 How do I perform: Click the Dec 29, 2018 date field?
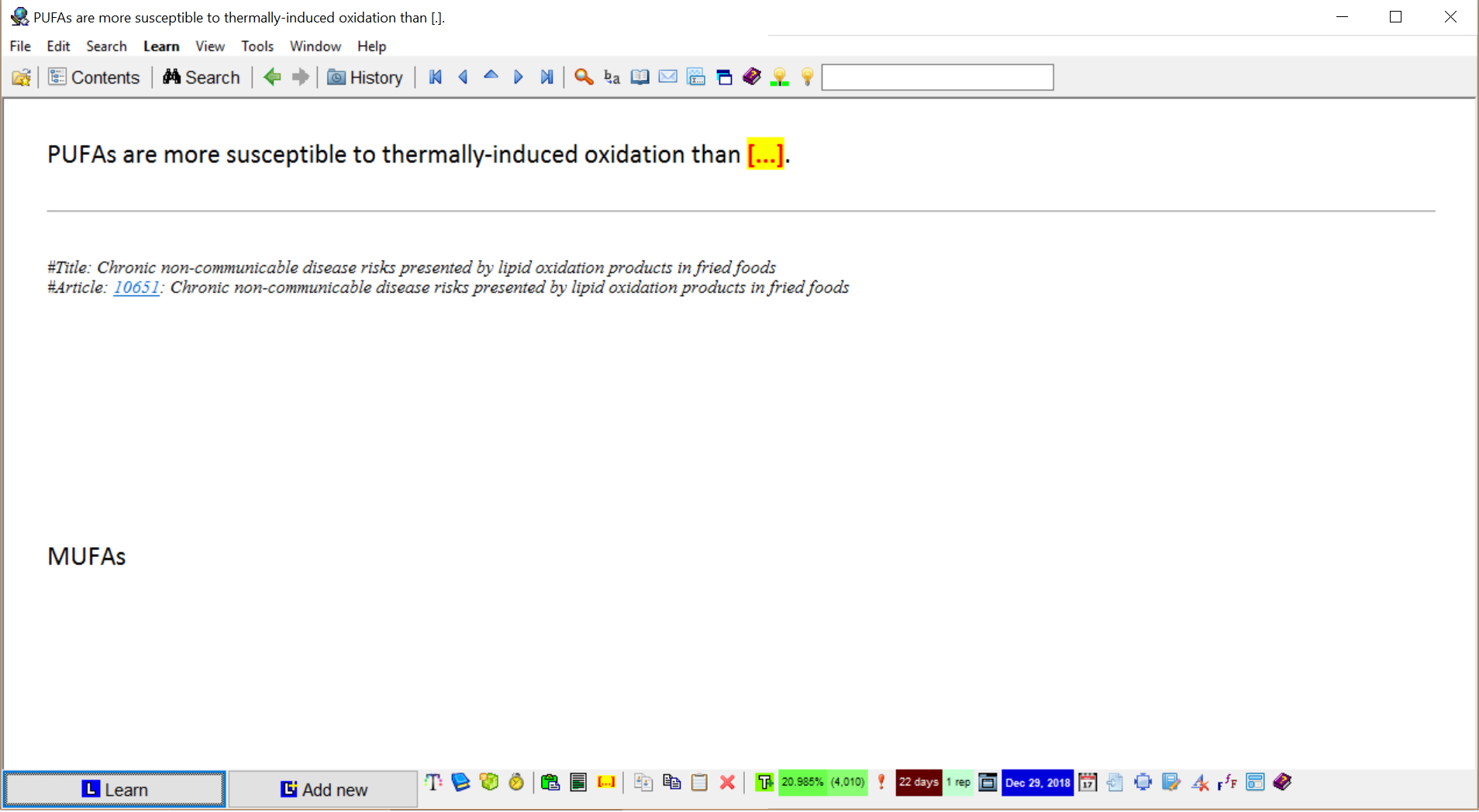1037,783
